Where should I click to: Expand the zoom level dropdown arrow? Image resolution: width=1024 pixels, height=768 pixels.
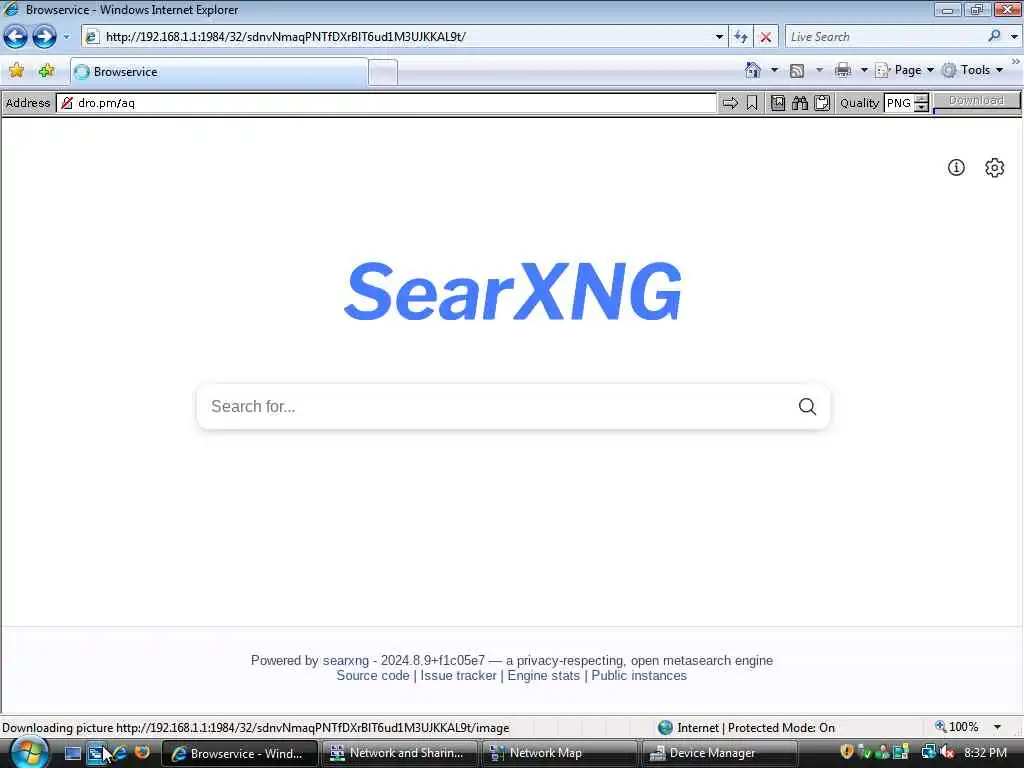coord(997,727)
